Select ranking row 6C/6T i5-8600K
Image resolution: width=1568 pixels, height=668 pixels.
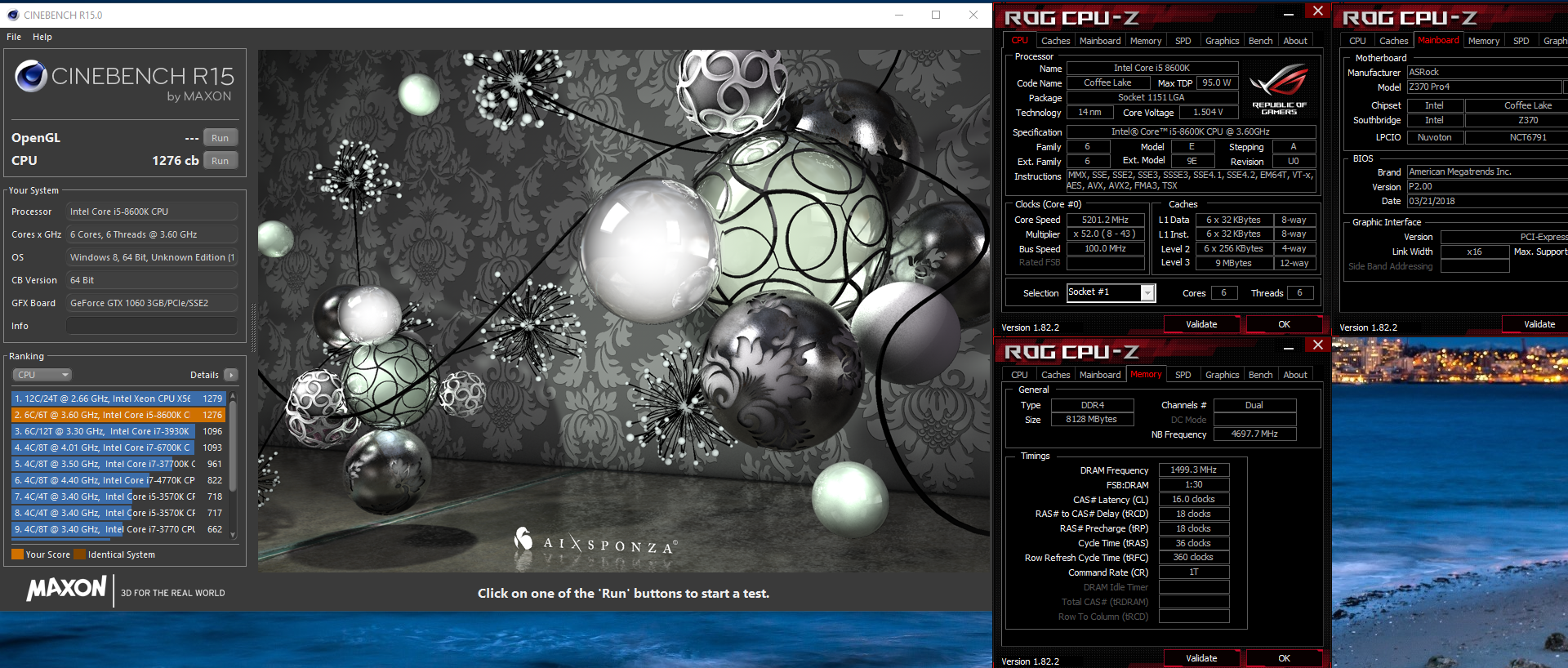118,415
